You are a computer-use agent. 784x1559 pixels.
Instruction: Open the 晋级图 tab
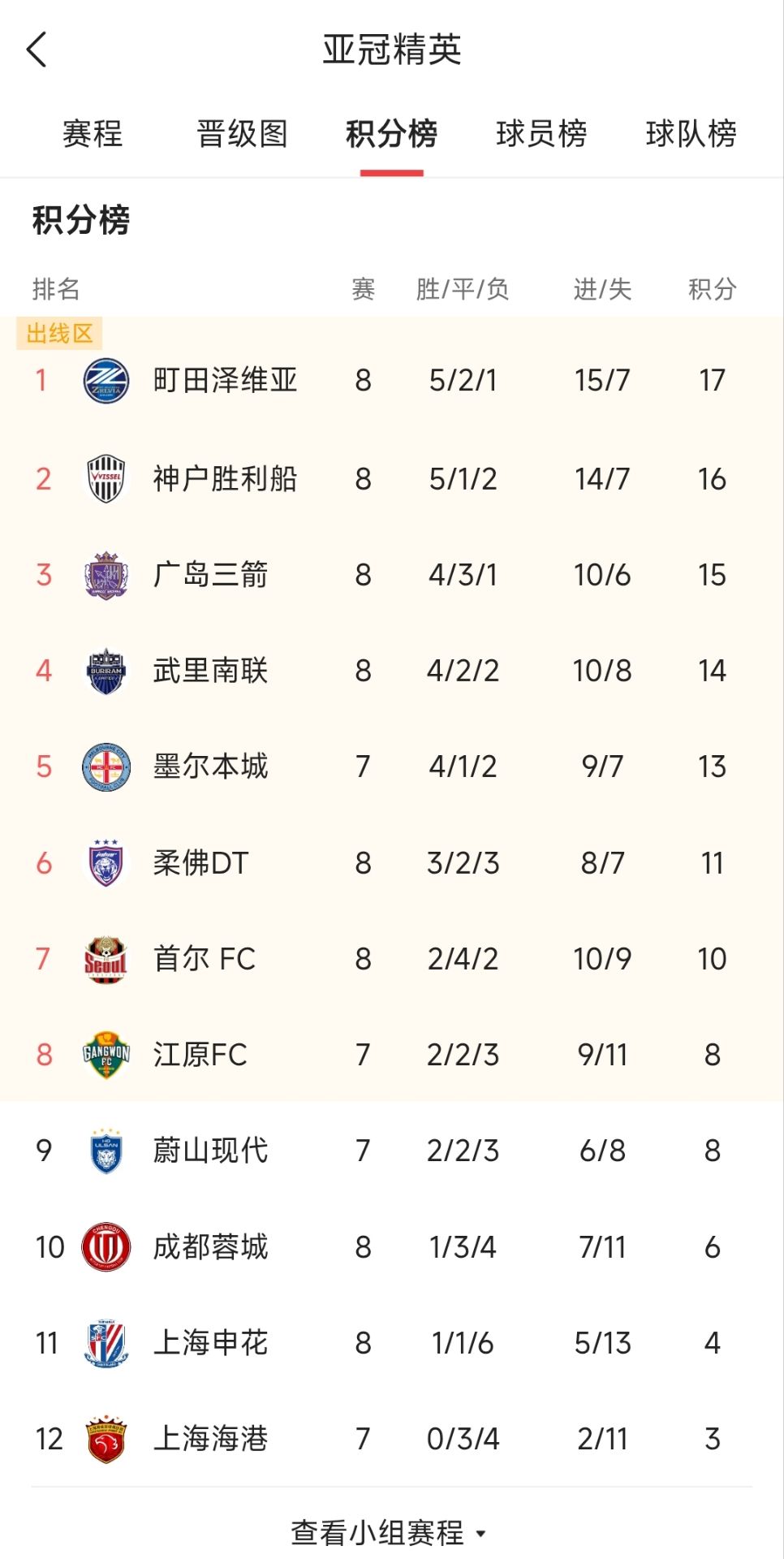[x=242, y=134]
